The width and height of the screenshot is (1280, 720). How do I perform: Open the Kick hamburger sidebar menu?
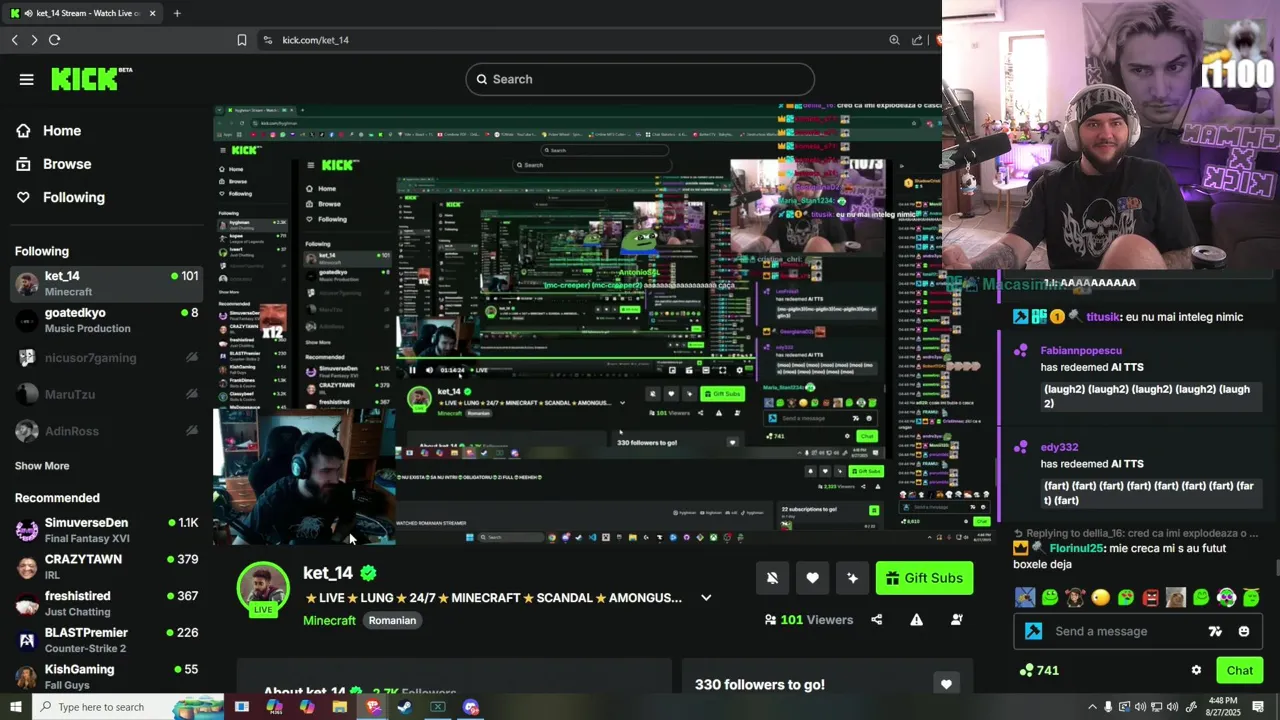pyautogui.click(x=27, y=79)
